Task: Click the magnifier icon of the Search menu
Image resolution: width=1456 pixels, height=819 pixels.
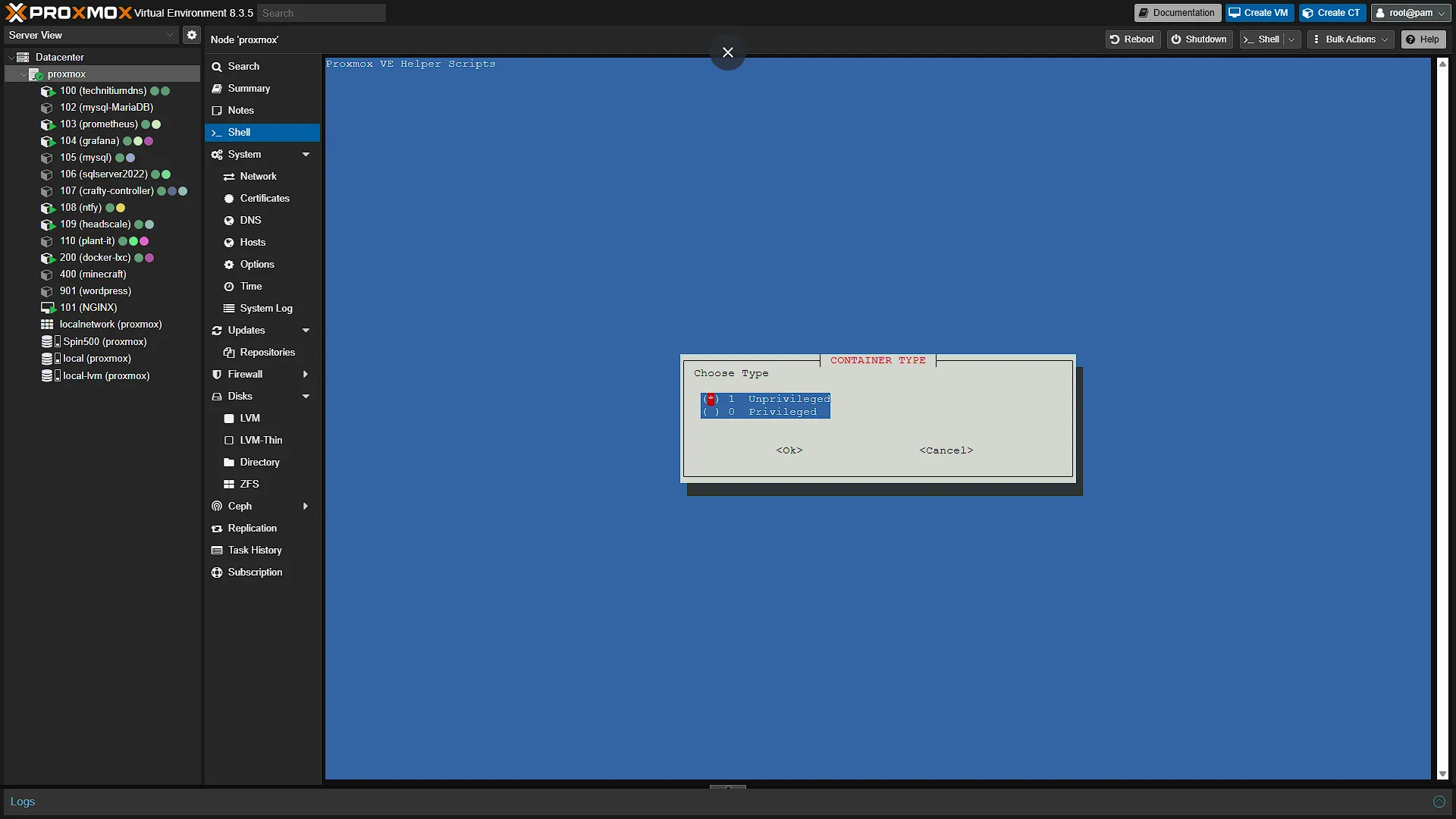Action: (x=217, y=67)
